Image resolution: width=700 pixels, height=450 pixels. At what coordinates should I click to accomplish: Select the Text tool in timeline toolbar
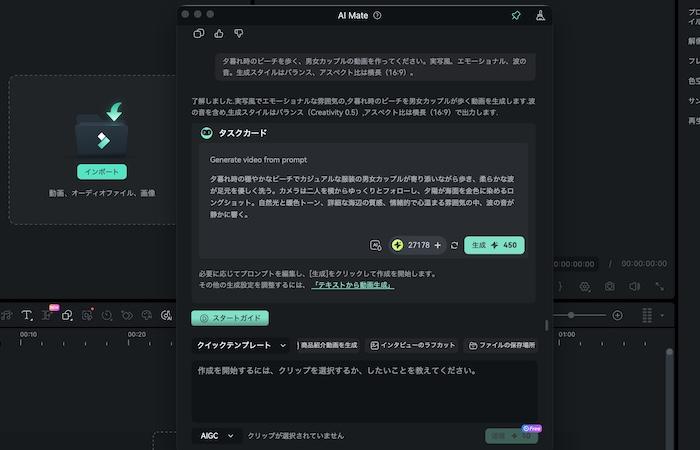pos(26,315)
